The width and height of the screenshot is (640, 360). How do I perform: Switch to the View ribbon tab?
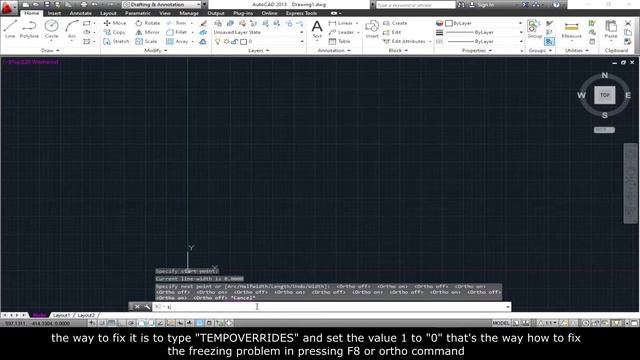coord(165,13)
